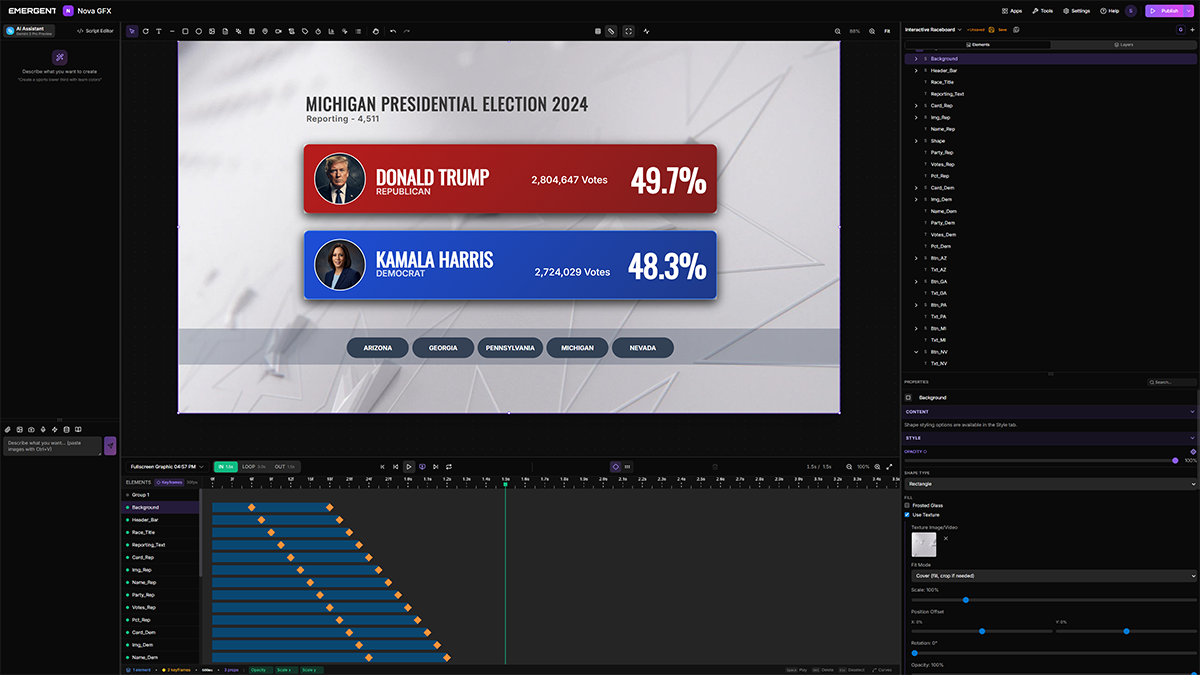Select the Text tool in the toolbar
Viewport: 1200px width, 675px height.
(158, 31)
